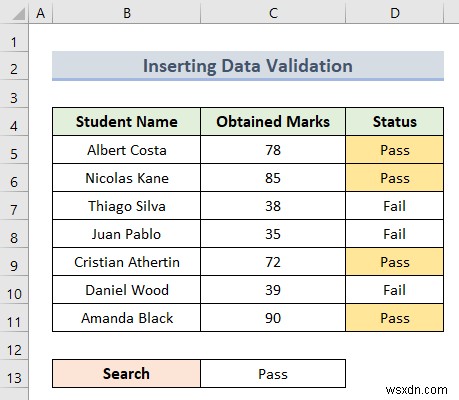Click the Search label cell
The width and height of the screenshot is (459, 400).
pyautogui.click(x=126, y=373)
